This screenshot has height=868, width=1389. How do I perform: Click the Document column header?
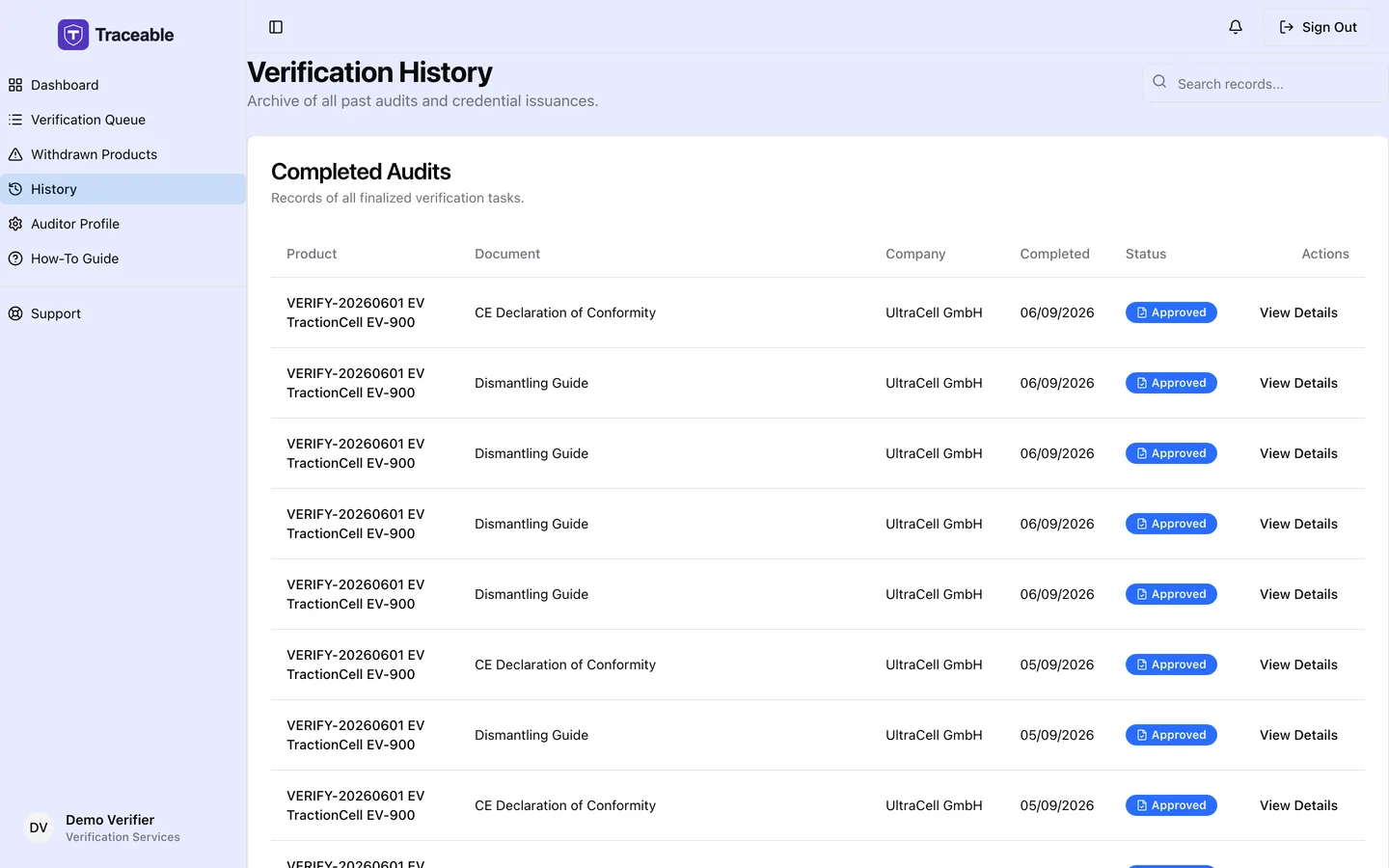coord(507,254)
